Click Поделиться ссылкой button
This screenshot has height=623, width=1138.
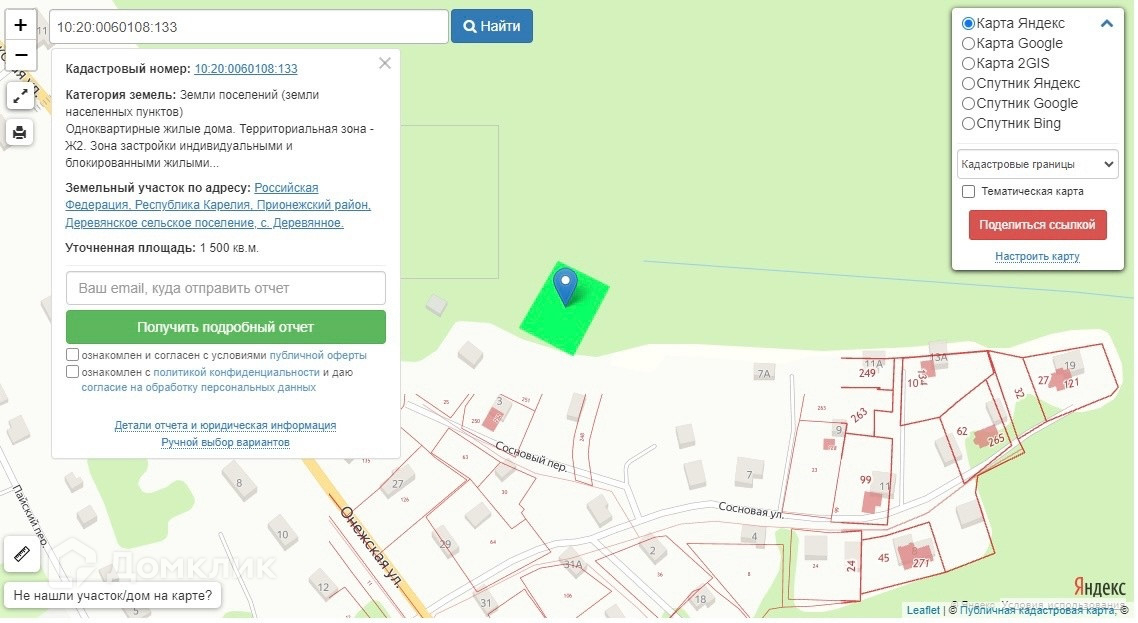pos(1037,225)
